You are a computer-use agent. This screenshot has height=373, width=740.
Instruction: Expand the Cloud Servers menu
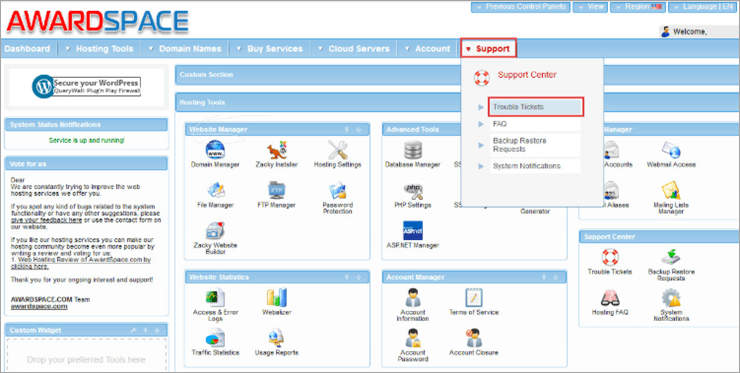353,49
